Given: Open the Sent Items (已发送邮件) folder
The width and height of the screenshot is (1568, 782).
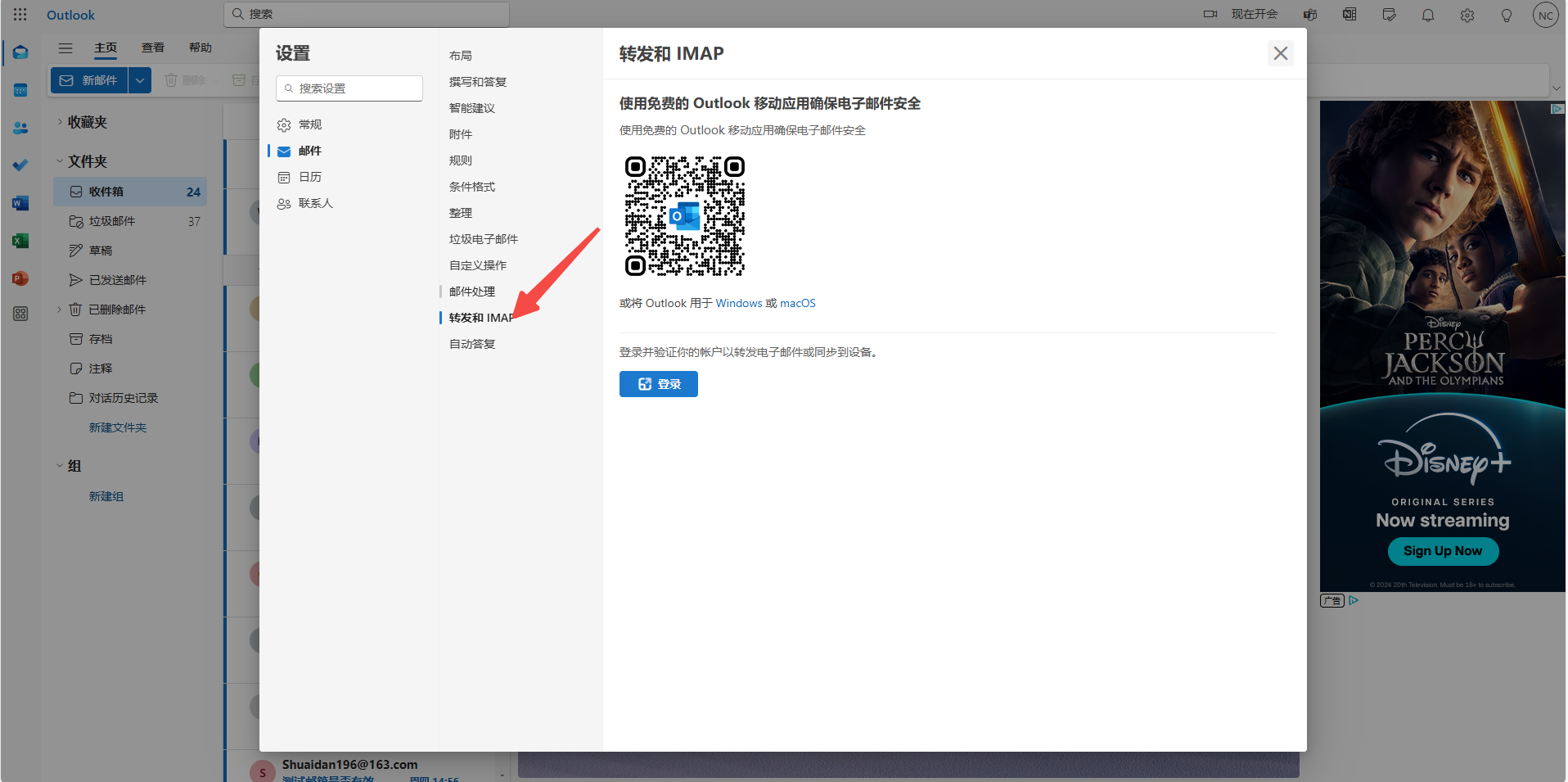Looking at the screenshot, I should point(130,280).
